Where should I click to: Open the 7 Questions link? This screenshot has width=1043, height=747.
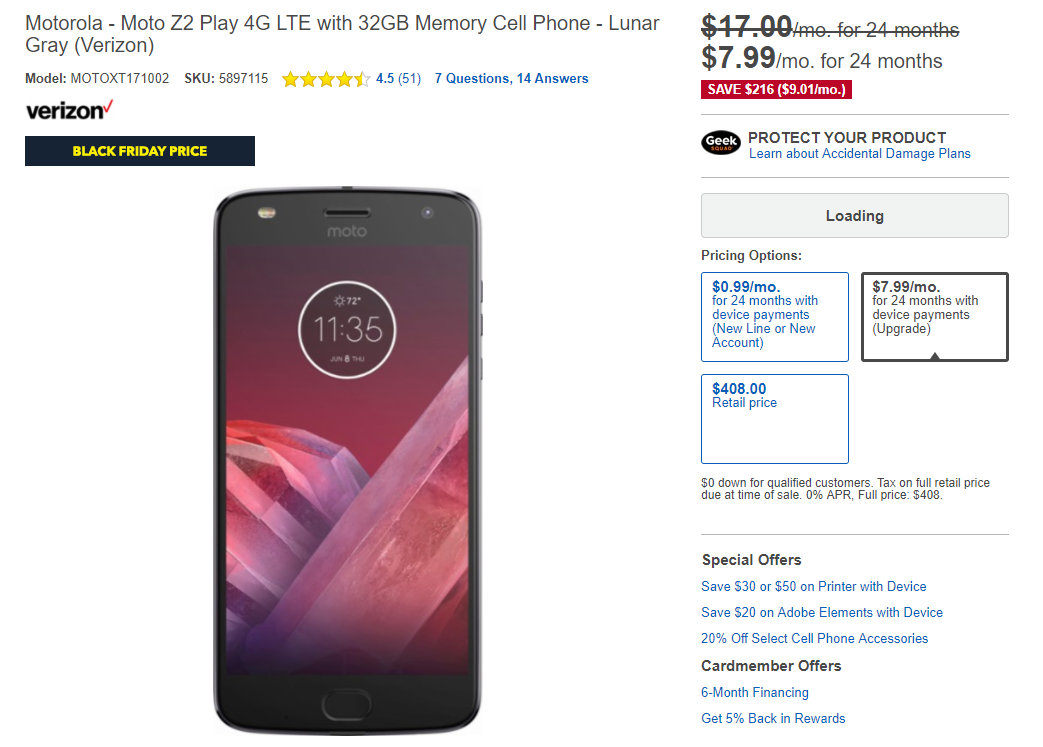[472, 79]
